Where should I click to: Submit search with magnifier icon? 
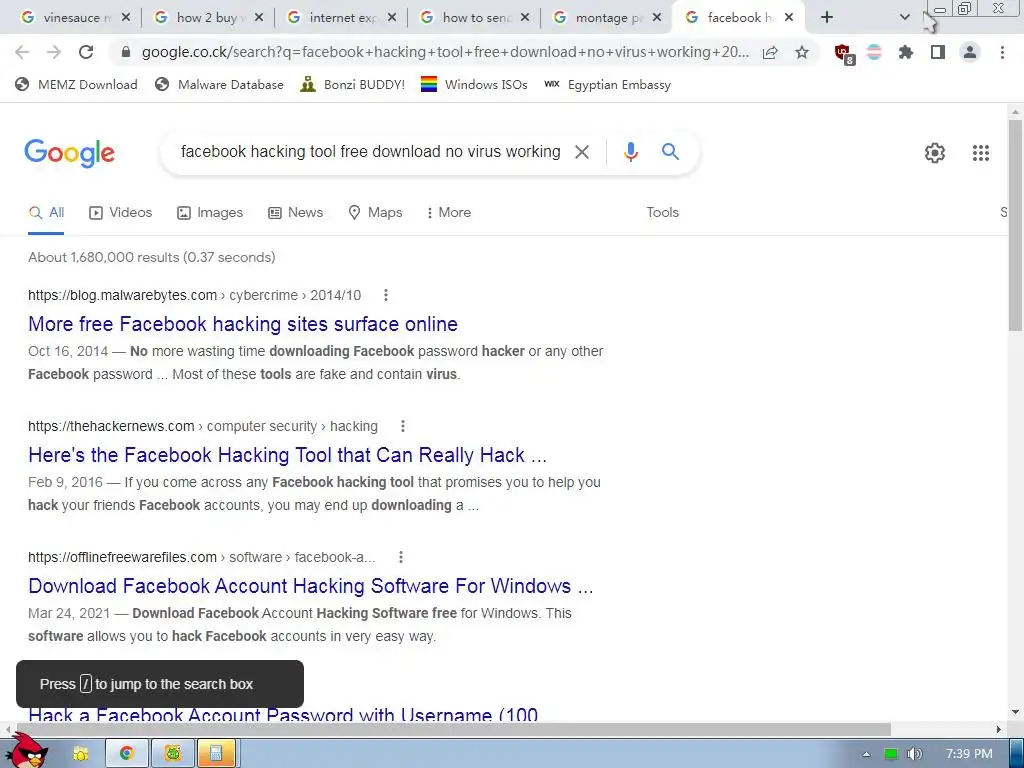coord(671,152)
